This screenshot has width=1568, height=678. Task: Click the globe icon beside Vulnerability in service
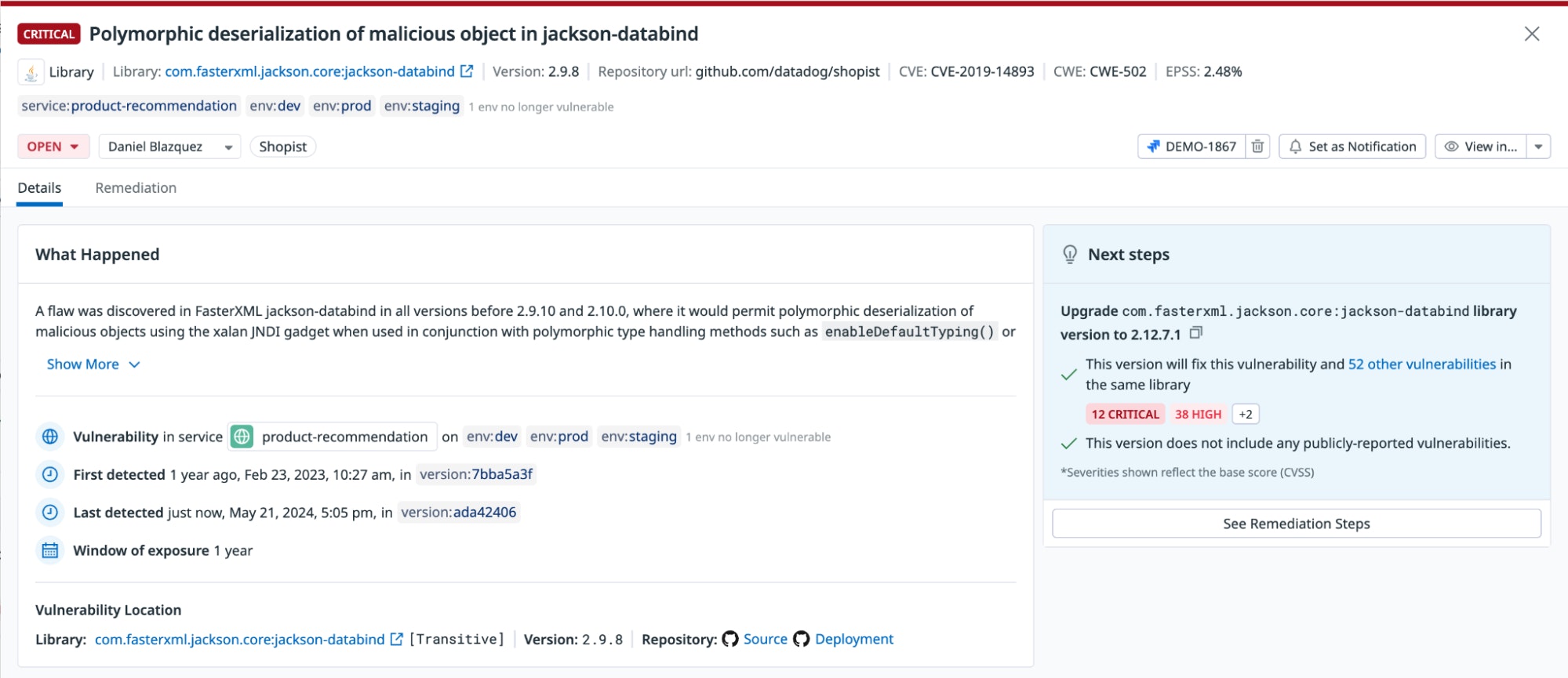(x=50, y=437)
